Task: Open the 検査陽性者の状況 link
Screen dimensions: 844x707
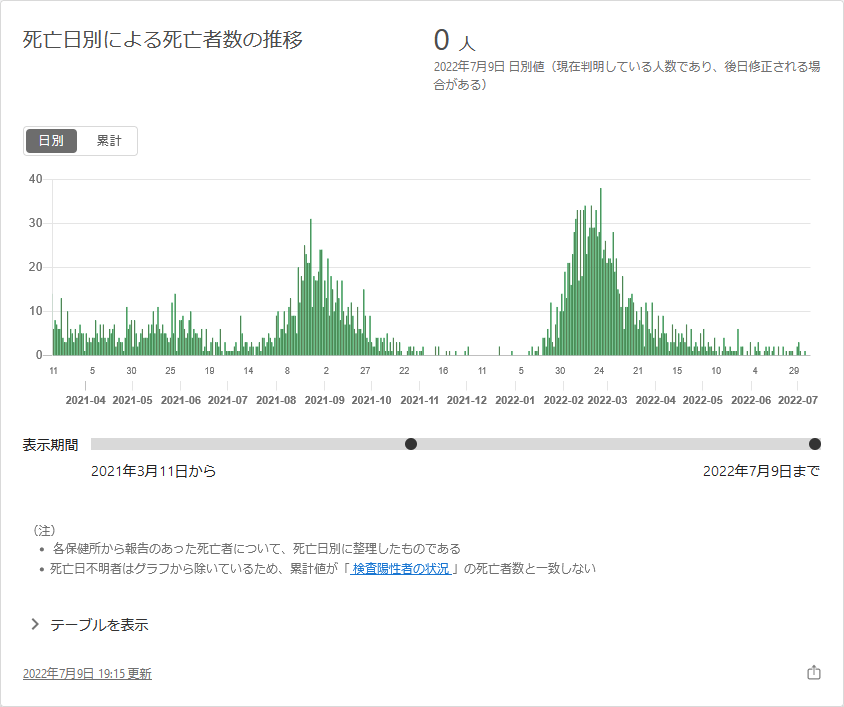Action: pyautogui.click(x=400, y=569)
